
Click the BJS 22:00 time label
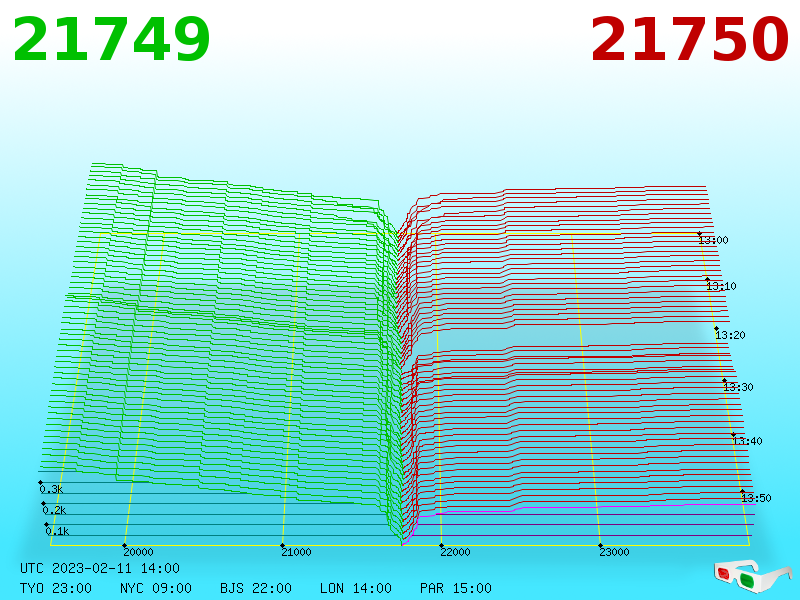click(256, 588)
